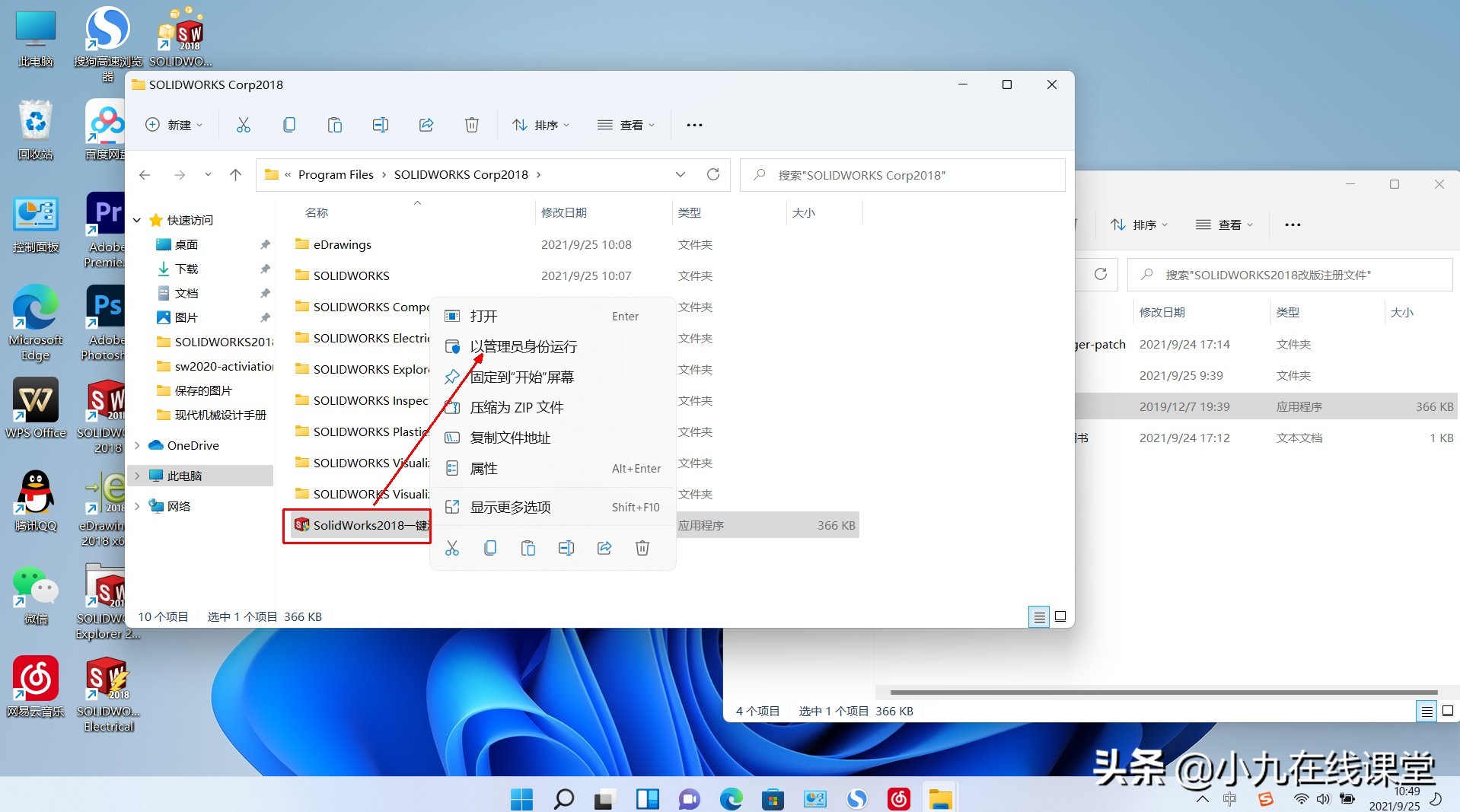Screen dimensions: 1460x812
Task: Click the trash delete icon in the context menu
Action: [642, 547]
